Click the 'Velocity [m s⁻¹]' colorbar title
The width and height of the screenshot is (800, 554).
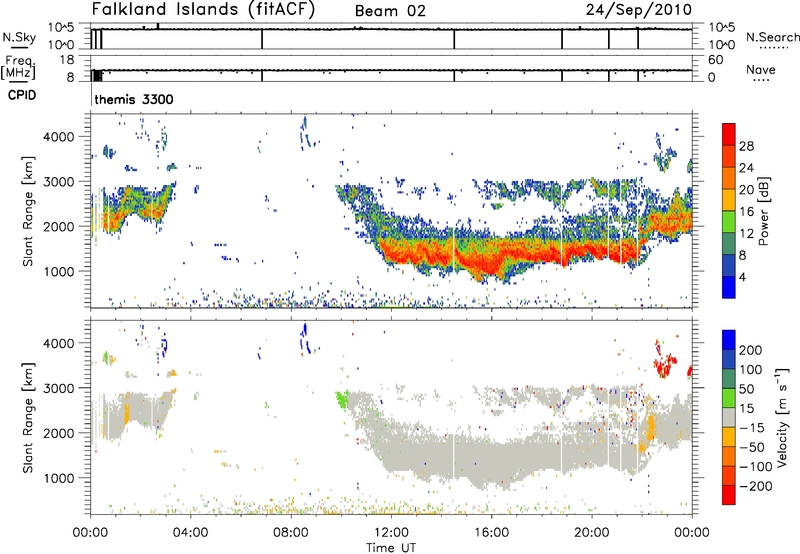pyautogui.click(x=782, y=417)
